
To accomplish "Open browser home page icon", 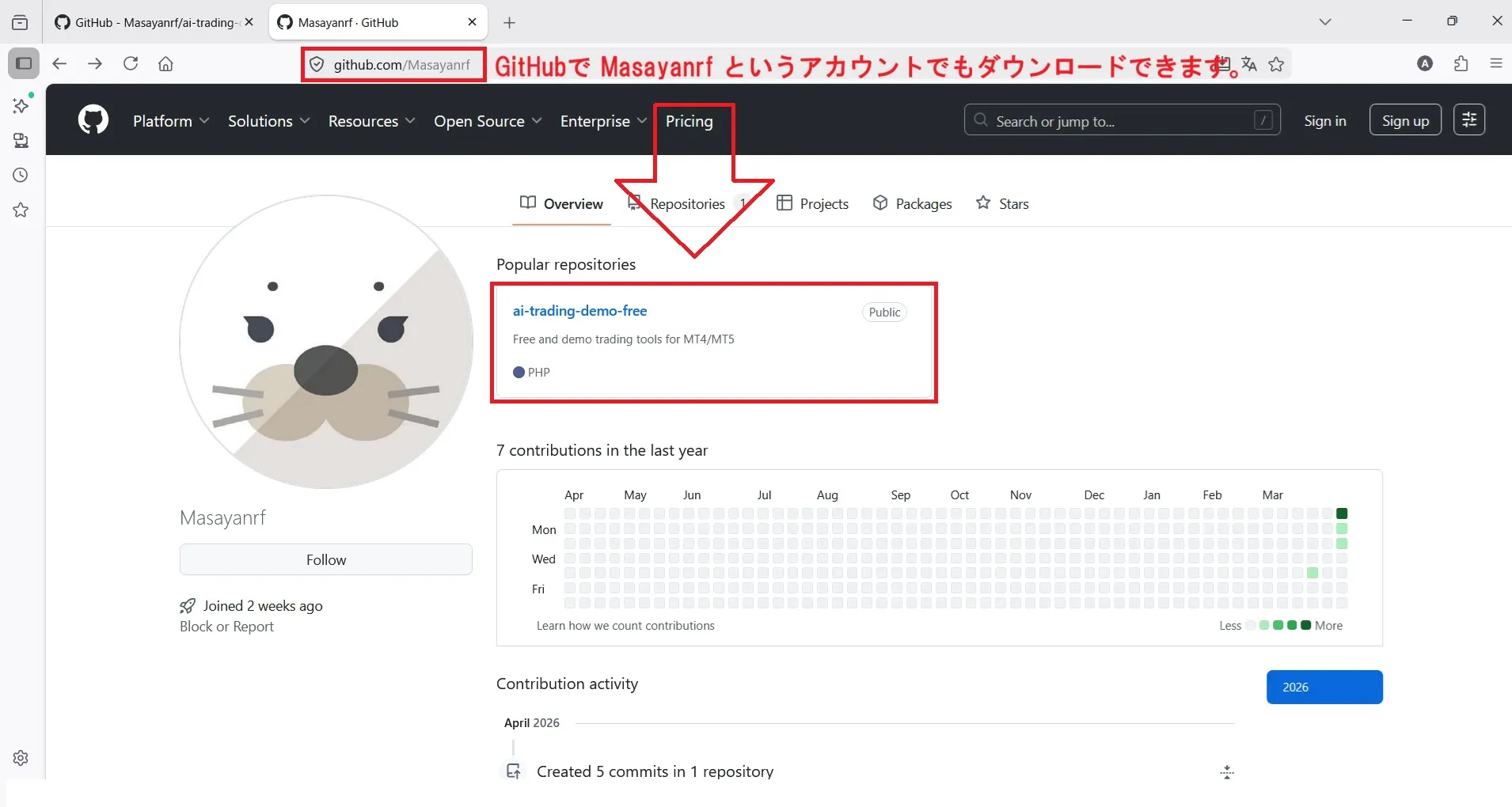I will (165, 64).
